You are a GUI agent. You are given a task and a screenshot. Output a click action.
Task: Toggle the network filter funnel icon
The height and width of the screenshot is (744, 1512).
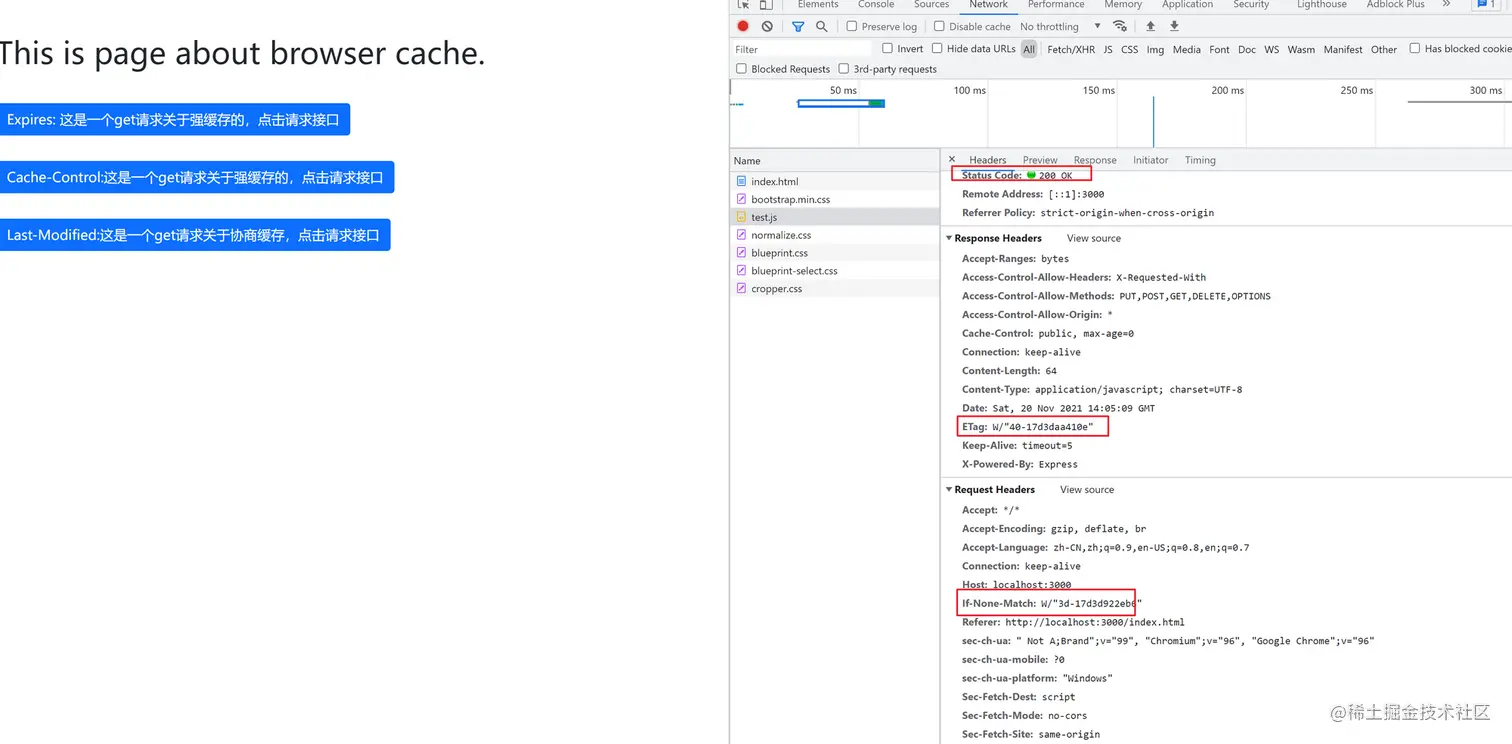click(x=798, y=26)
